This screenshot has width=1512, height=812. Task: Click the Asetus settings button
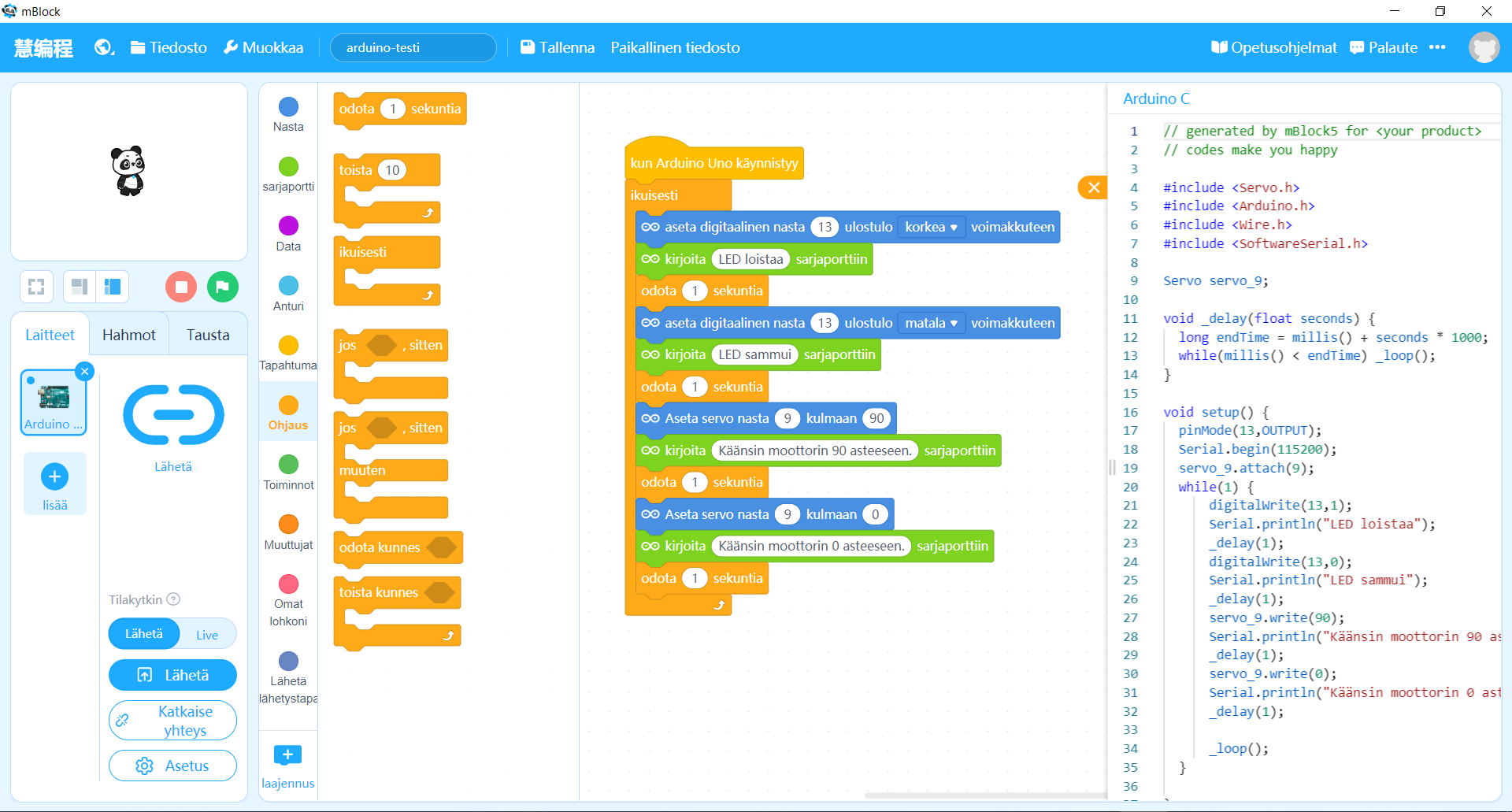[x=172, y=766]
